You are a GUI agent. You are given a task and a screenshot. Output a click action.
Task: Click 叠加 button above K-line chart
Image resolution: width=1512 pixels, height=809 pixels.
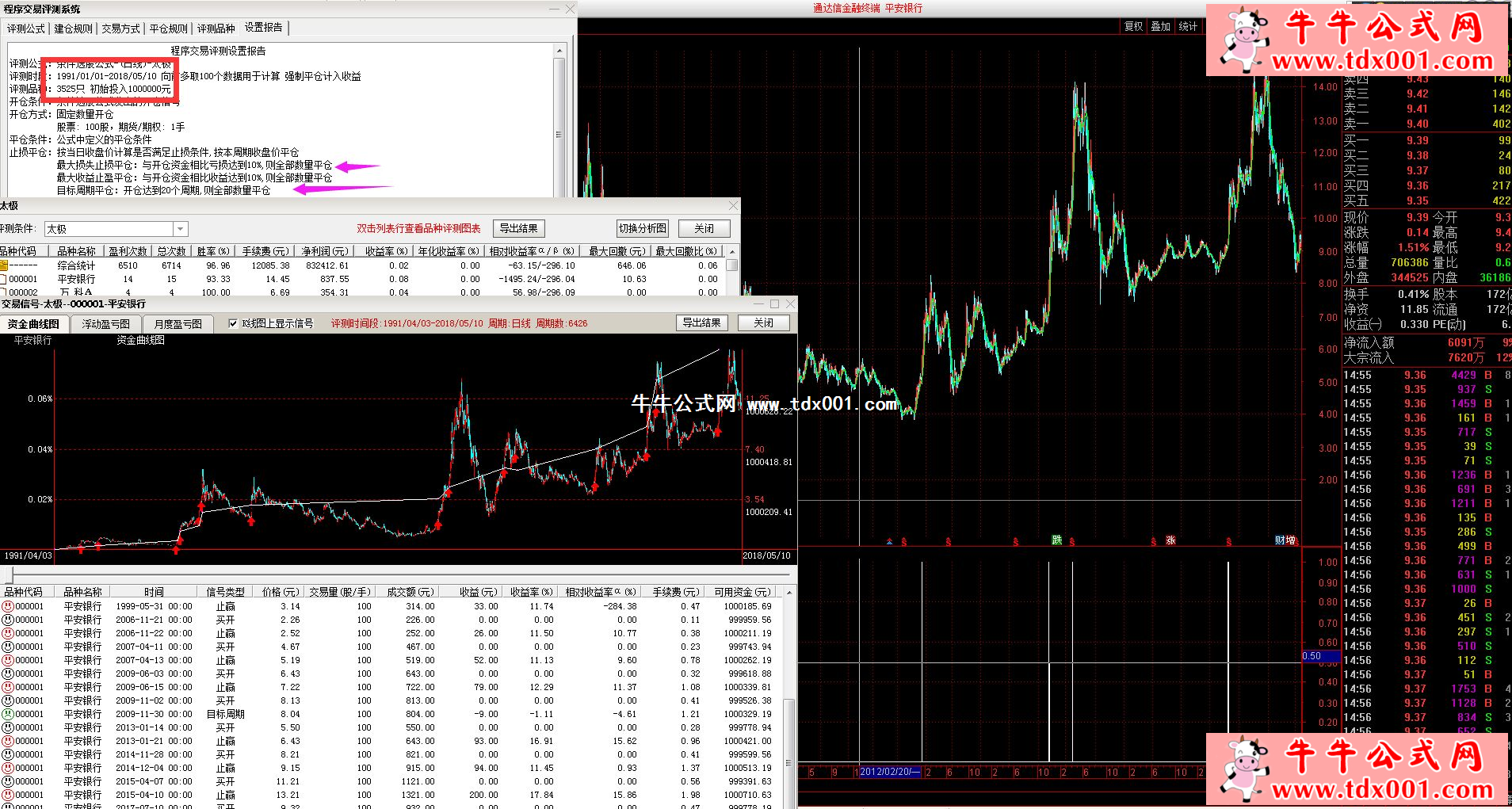tap(1161, 26)
